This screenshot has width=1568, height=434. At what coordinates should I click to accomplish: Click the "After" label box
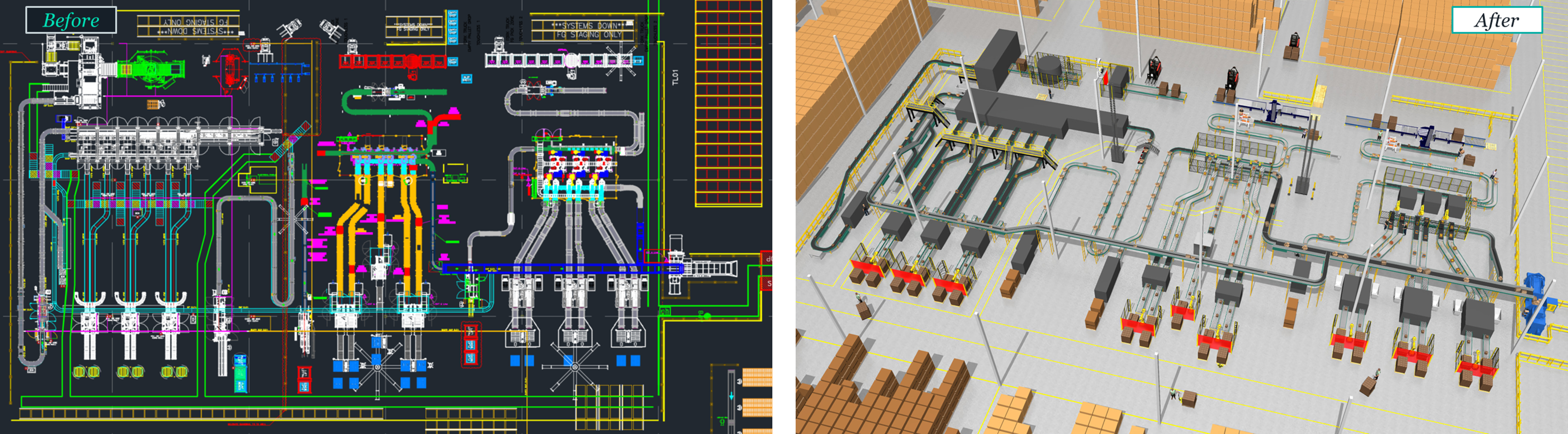pyautogui.click(x=1496, y=20)
